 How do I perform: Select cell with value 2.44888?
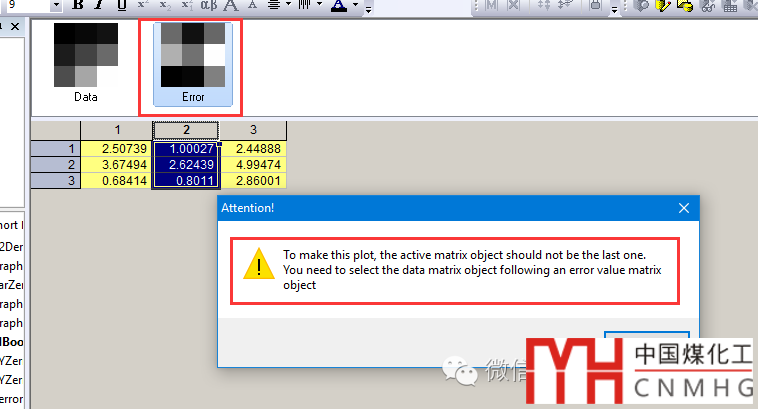tap(253, 148)
